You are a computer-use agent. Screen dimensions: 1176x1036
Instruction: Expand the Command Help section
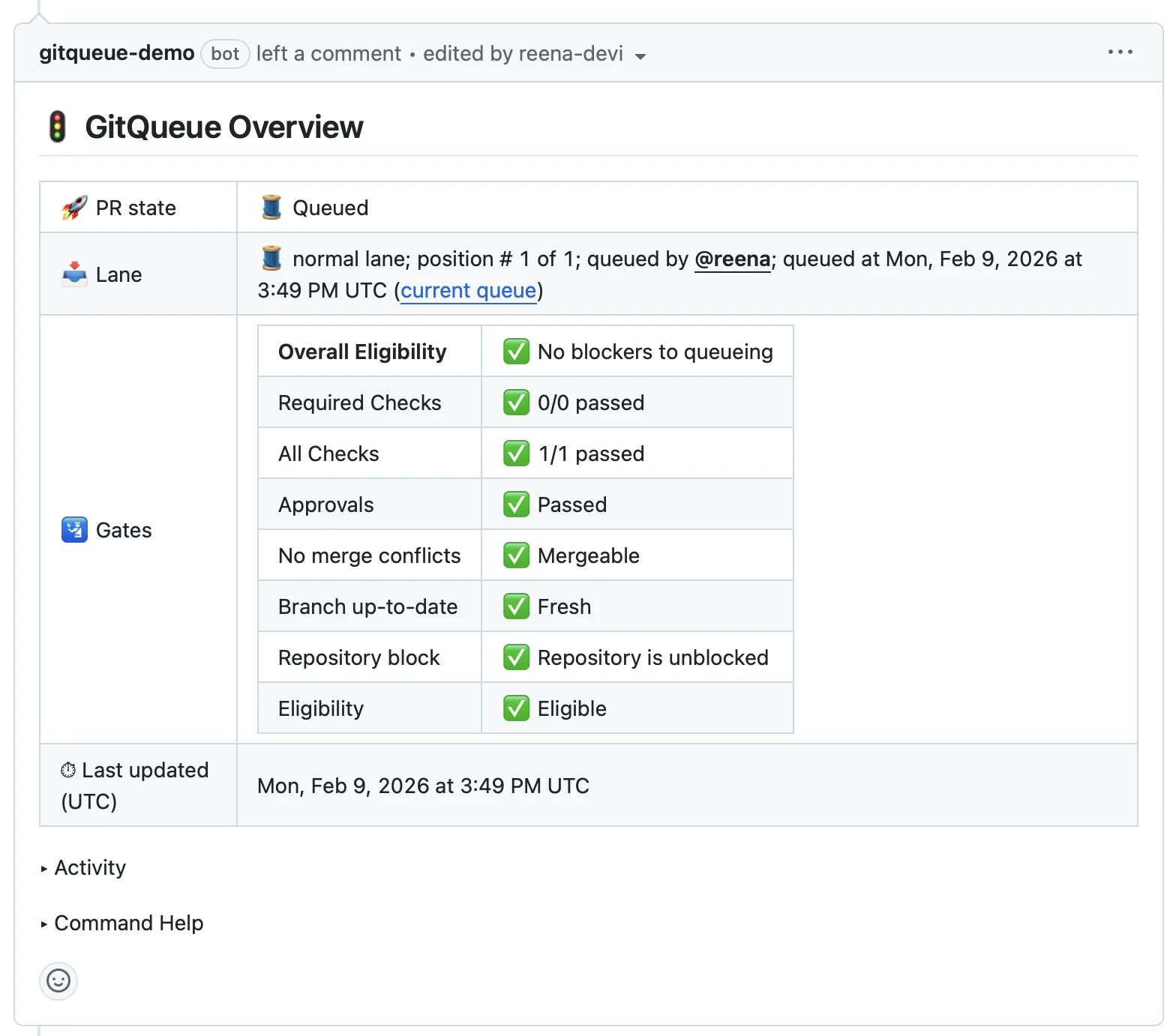[x=121, y=923]
